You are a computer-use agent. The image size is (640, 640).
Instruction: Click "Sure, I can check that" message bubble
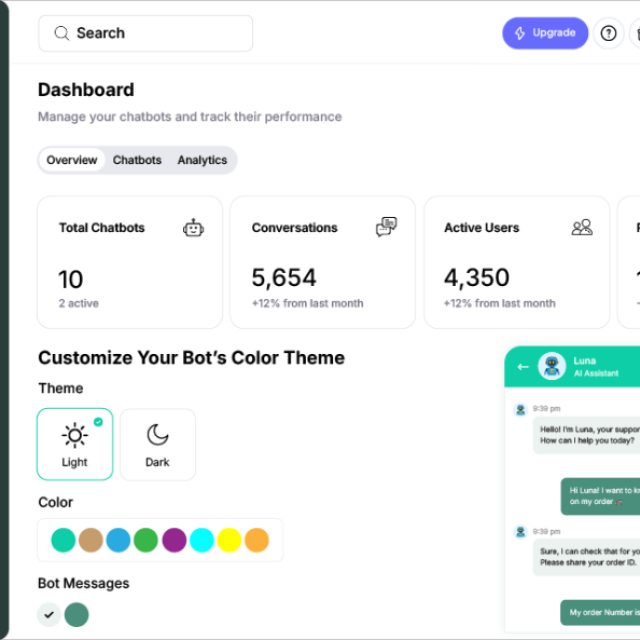point(587,557)
